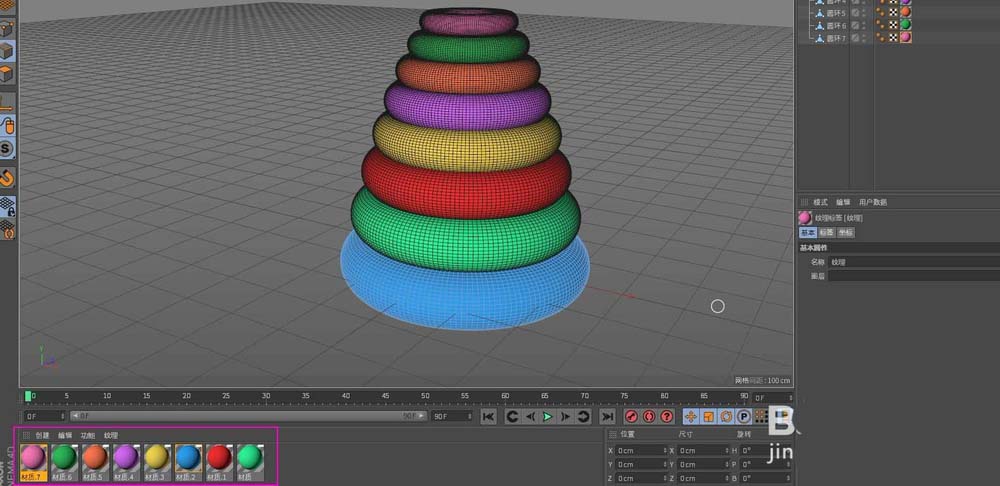This screenshot has height=486, width=1000.
Task: Select the red 材质.1 material
Action: [x=219, y=462]
